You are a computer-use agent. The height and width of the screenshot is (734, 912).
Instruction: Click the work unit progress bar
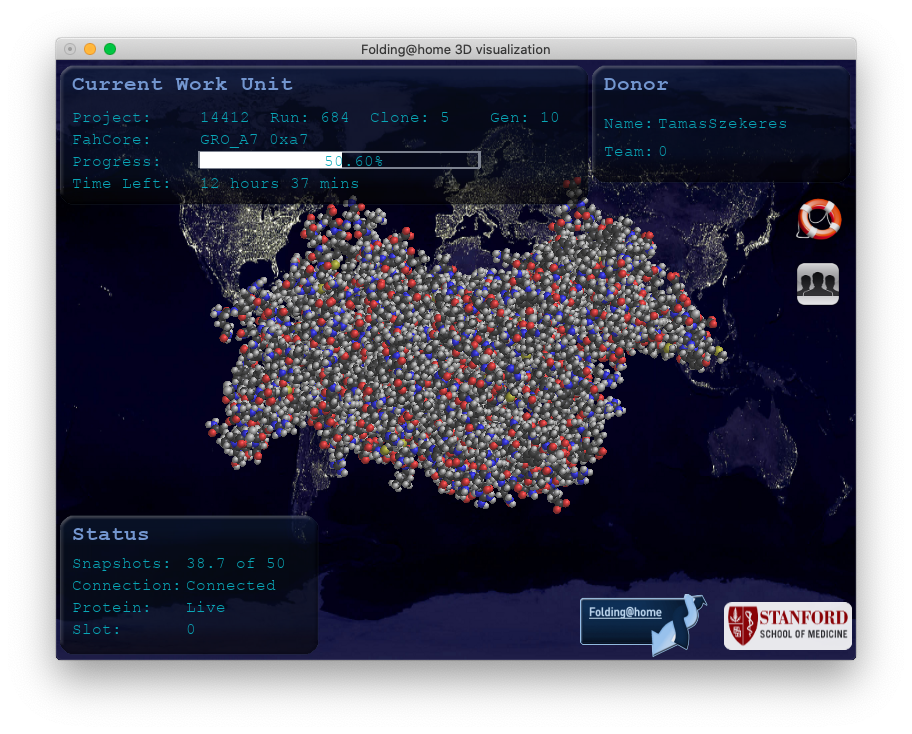340,160
